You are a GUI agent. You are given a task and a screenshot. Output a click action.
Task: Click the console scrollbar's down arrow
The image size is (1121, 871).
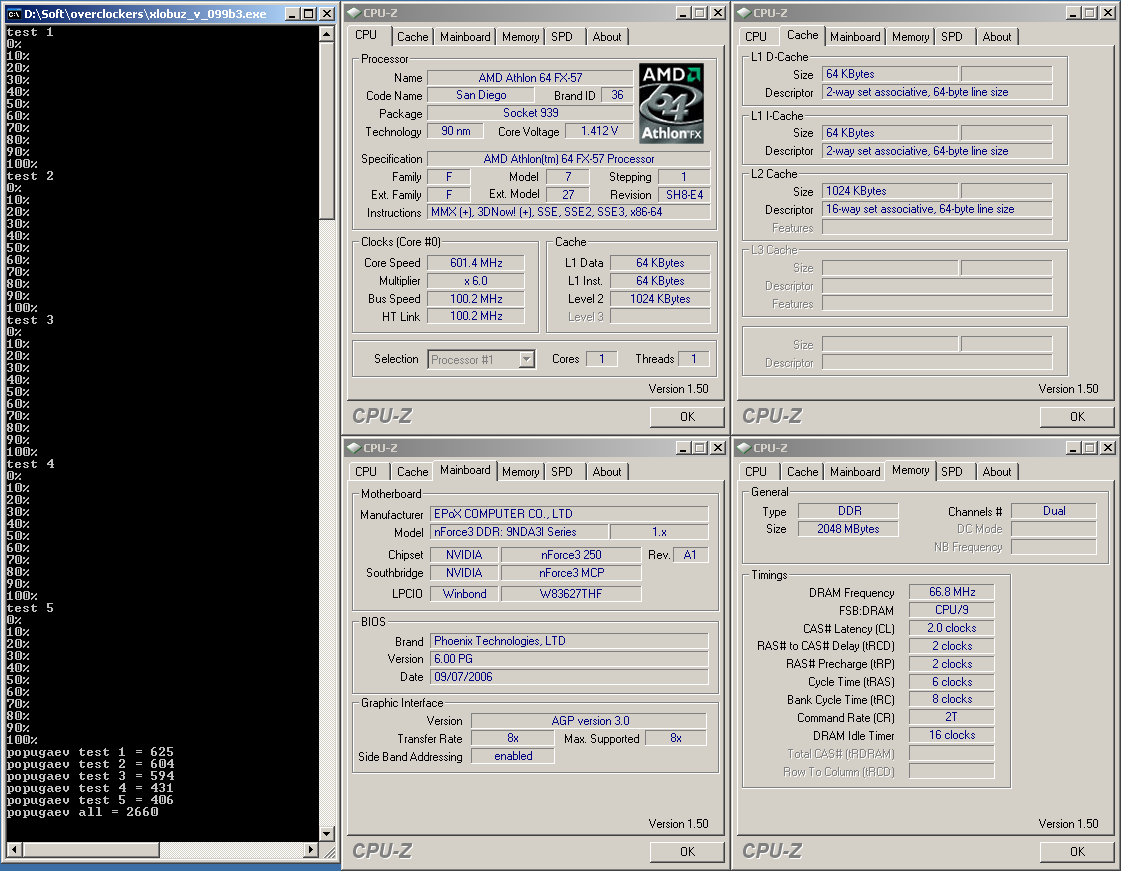pyautogui.click(x=326, y=833)
